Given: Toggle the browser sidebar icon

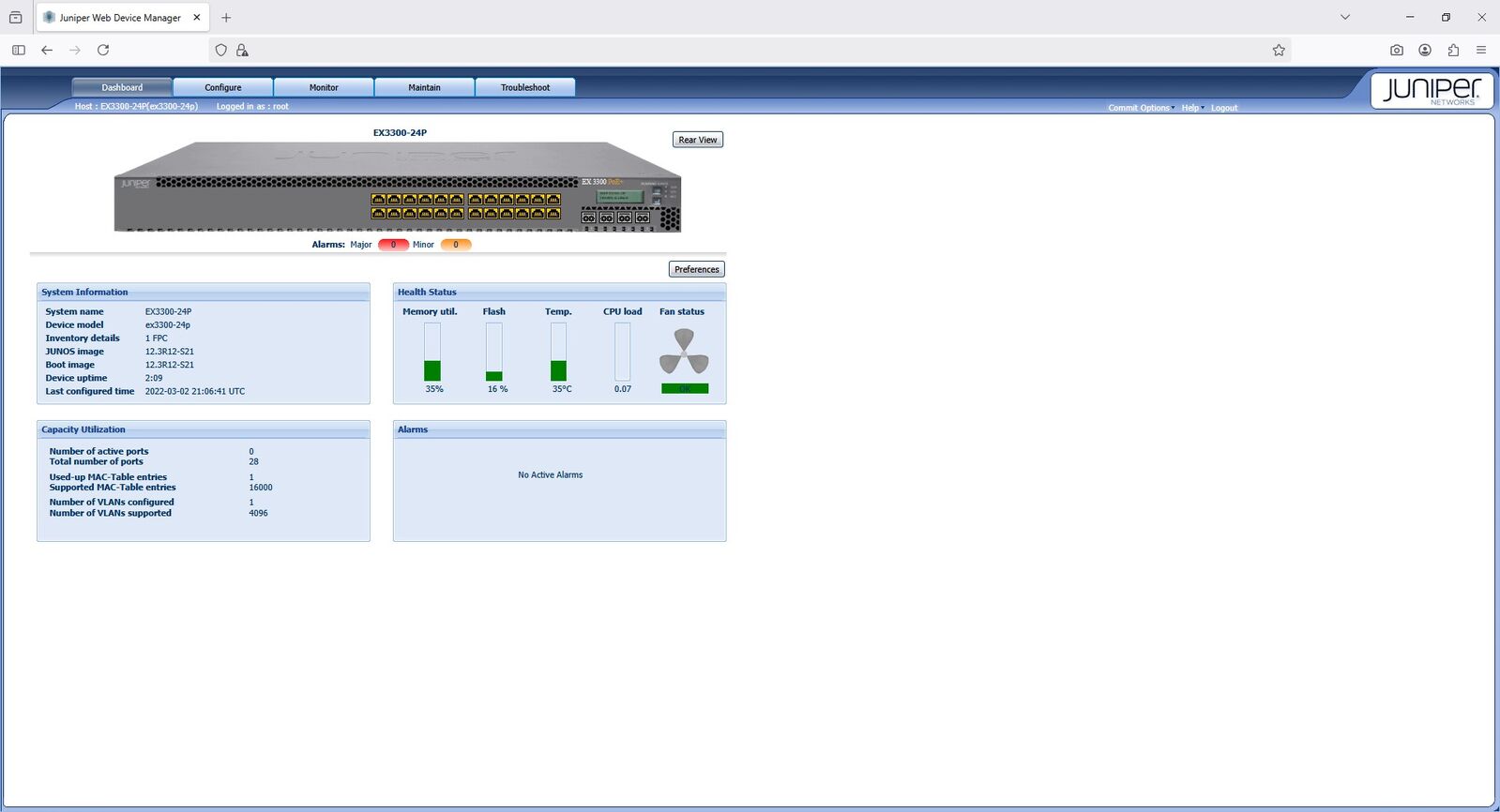Looking at the screenshot, I should click(x=19, y=51).
